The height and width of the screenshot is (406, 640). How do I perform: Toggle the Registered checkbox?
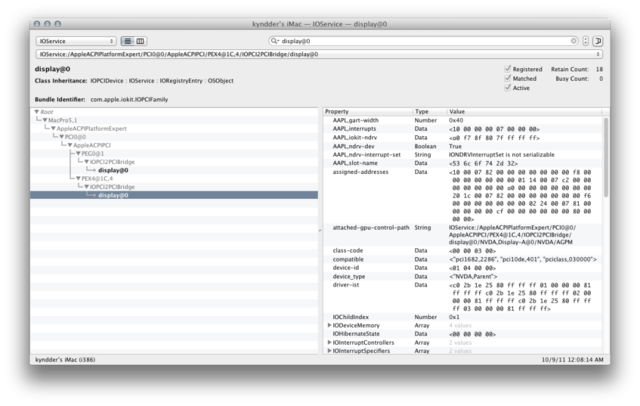(x=506, y=70)
